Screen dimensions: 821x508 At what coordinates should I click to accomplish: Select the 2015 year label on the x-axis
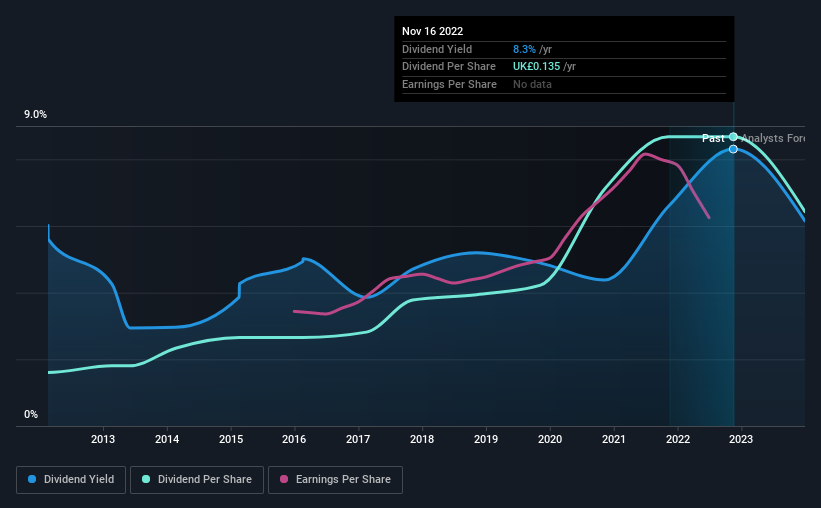[231, 439]
